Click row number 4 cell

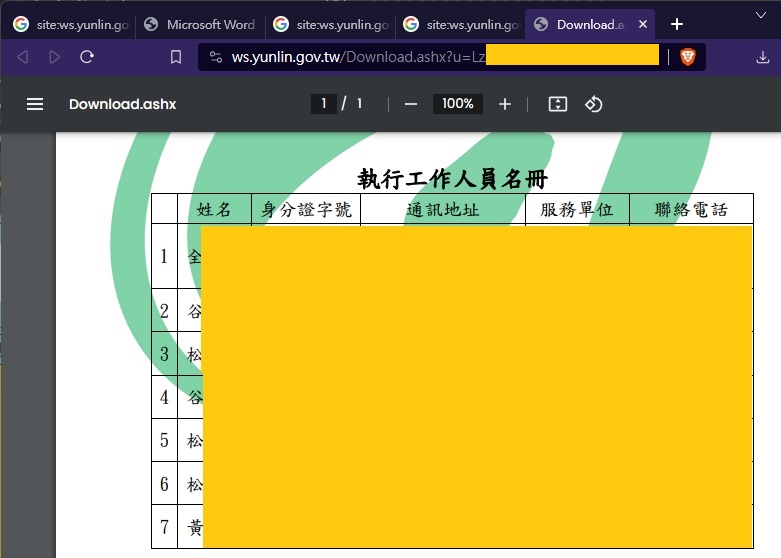(164, 397)
